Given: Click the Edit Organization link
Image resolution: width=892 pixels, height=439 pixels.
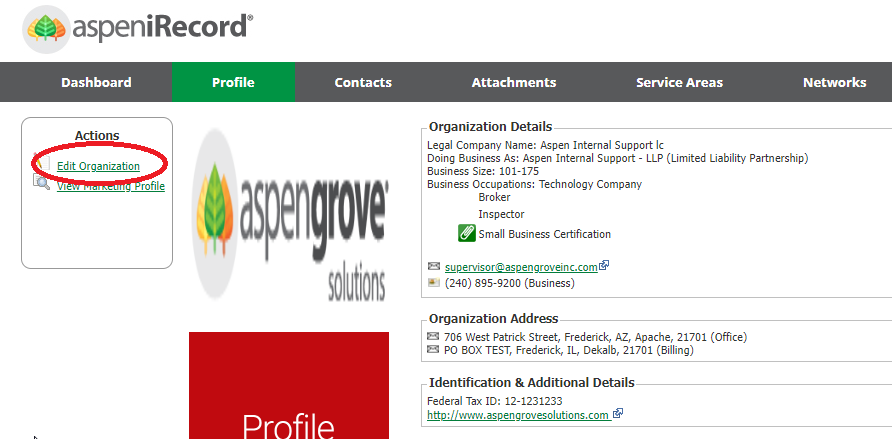Looking at the screenshot, I should pos(98,166).
